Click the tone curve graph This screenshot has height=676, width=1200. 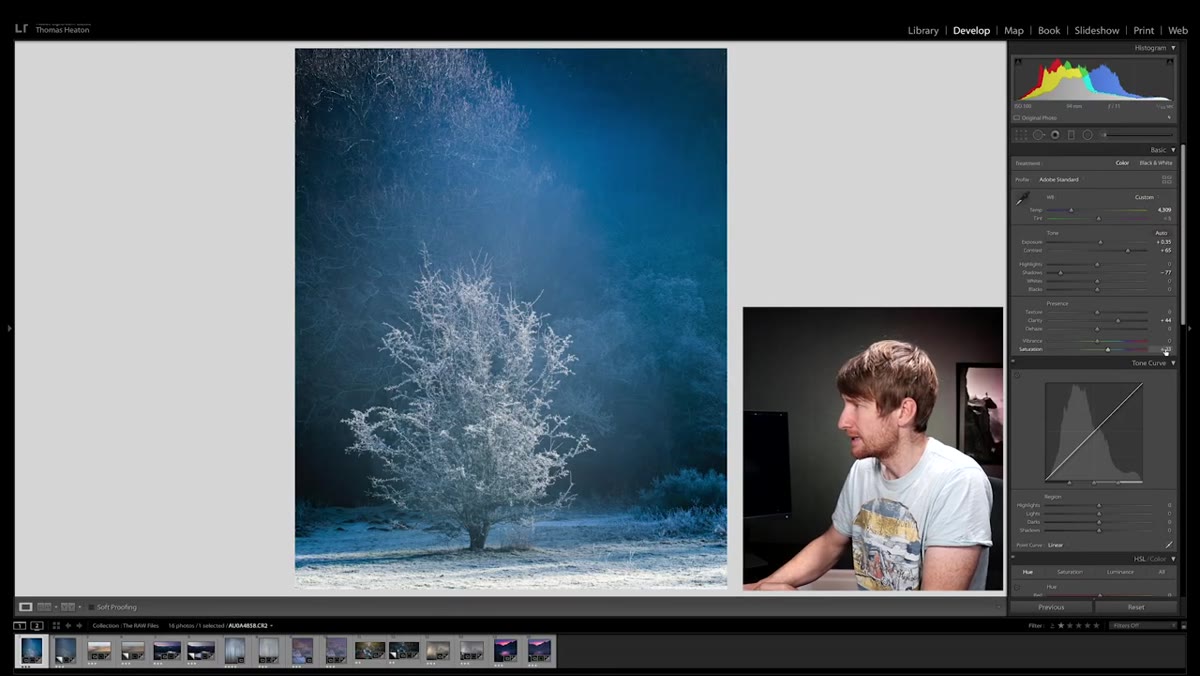(1093, 432)
